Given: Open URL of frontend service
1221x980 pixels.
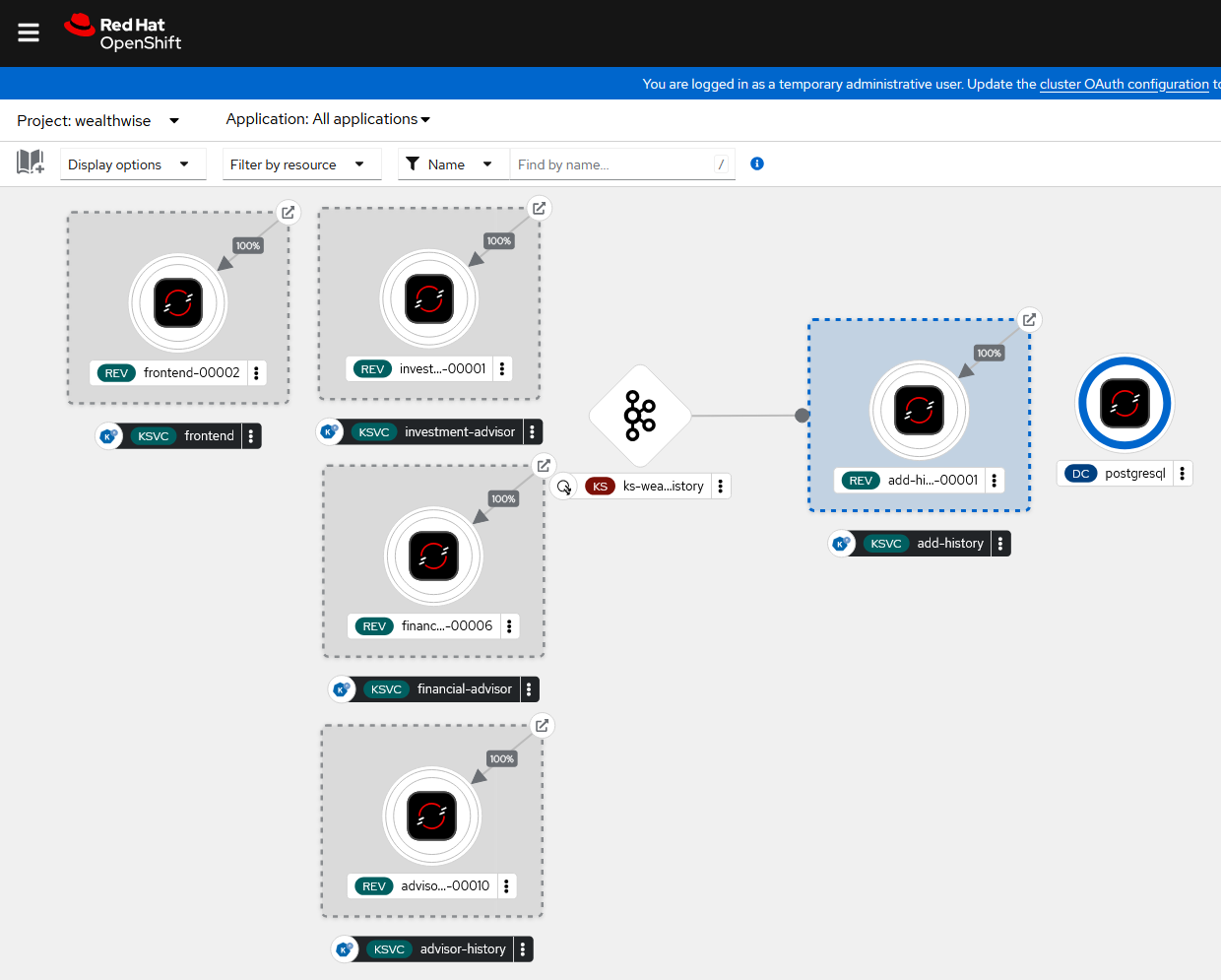Looking at the screenshot, I should pos(289,212).
